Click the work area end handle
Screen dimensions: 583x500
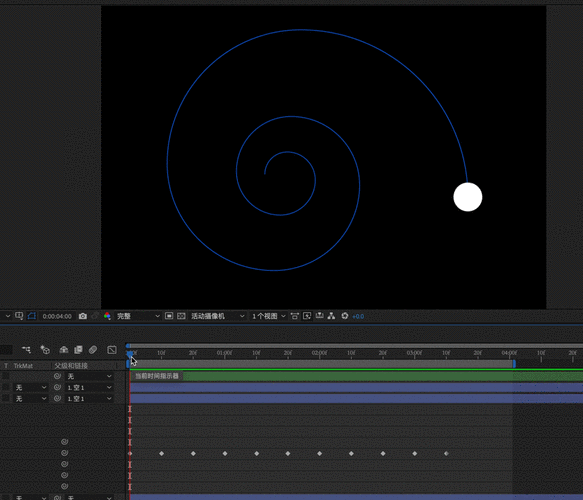pos(514,364)
